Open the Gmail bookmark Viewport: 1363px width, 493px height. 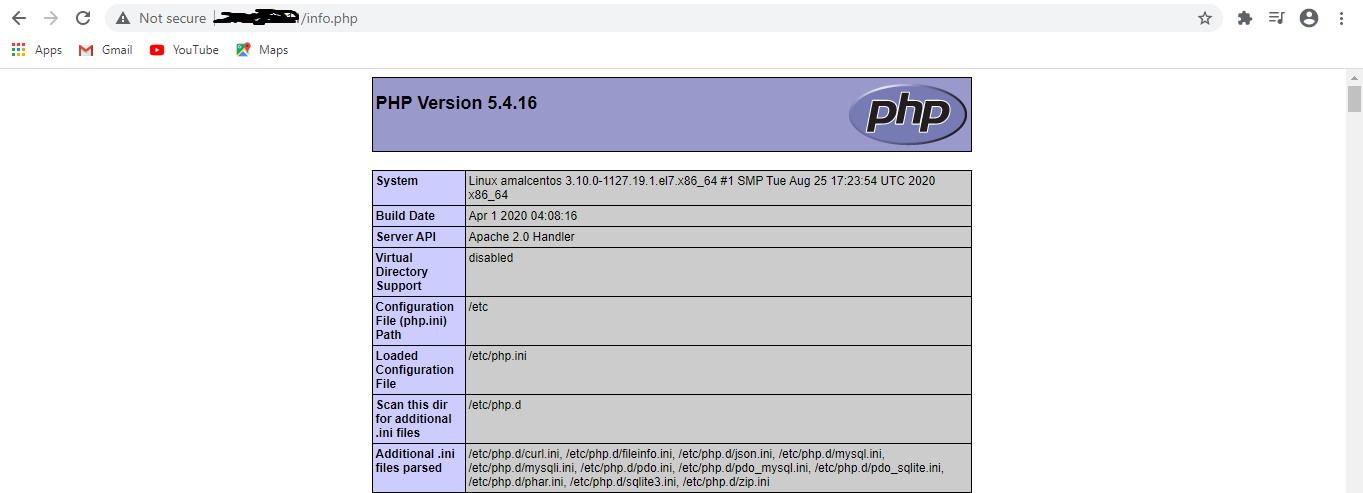(106, 50)
